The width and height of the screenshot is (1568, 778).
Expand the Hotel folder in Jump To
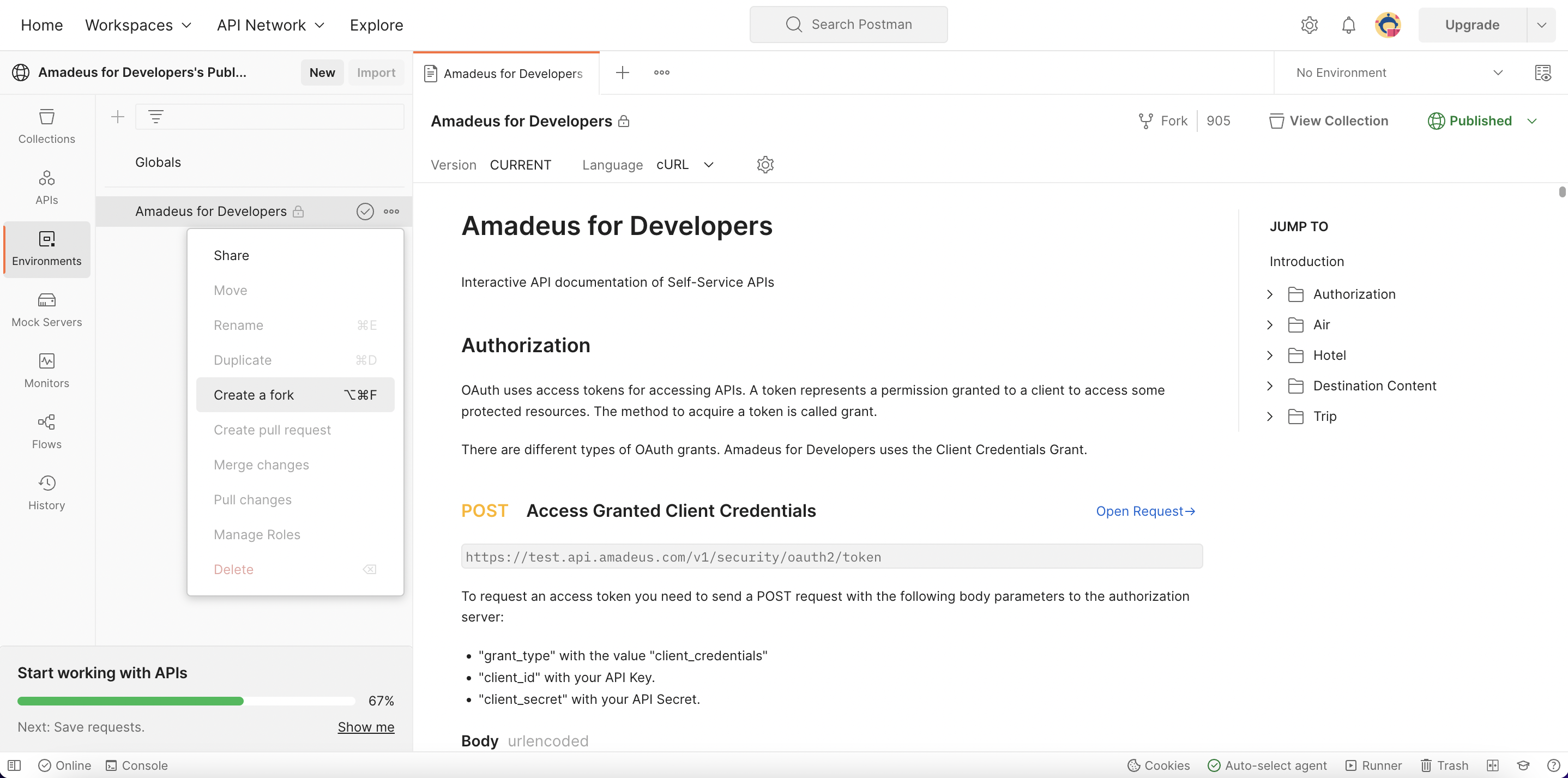[1270, 355]
